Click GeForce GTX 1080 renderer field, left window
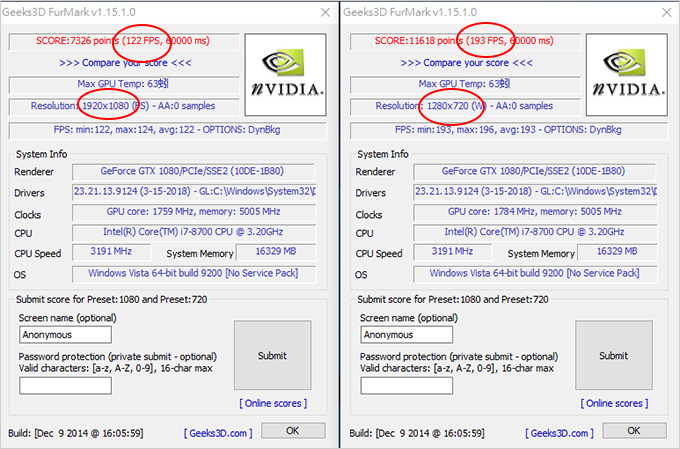Image resolution: width=680 pixels, height=449 pixels. pyautogui.click(x=193, y=171)
